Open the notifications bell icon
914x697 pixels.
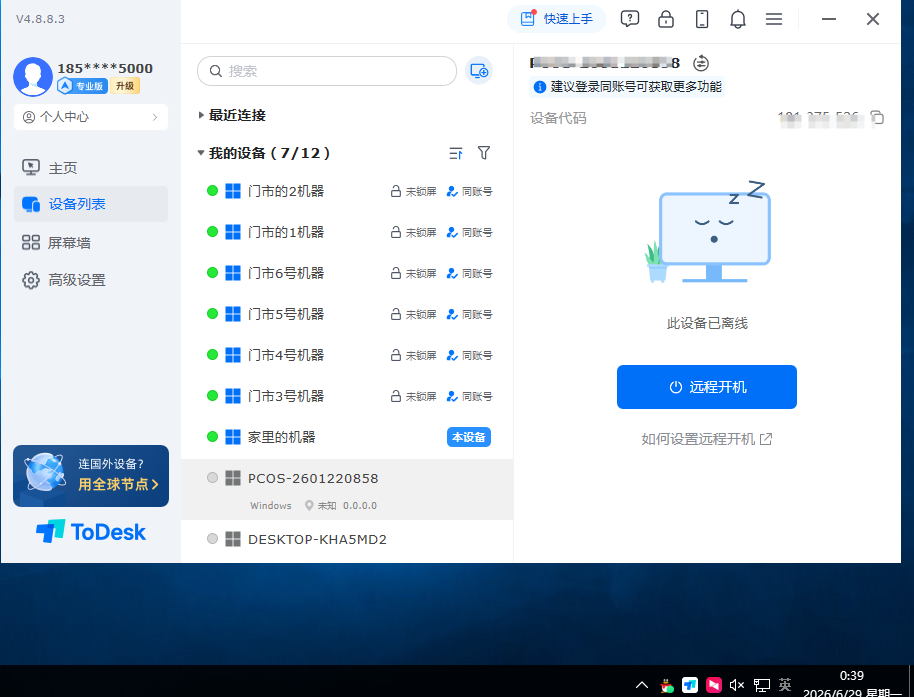coord(738,19)
